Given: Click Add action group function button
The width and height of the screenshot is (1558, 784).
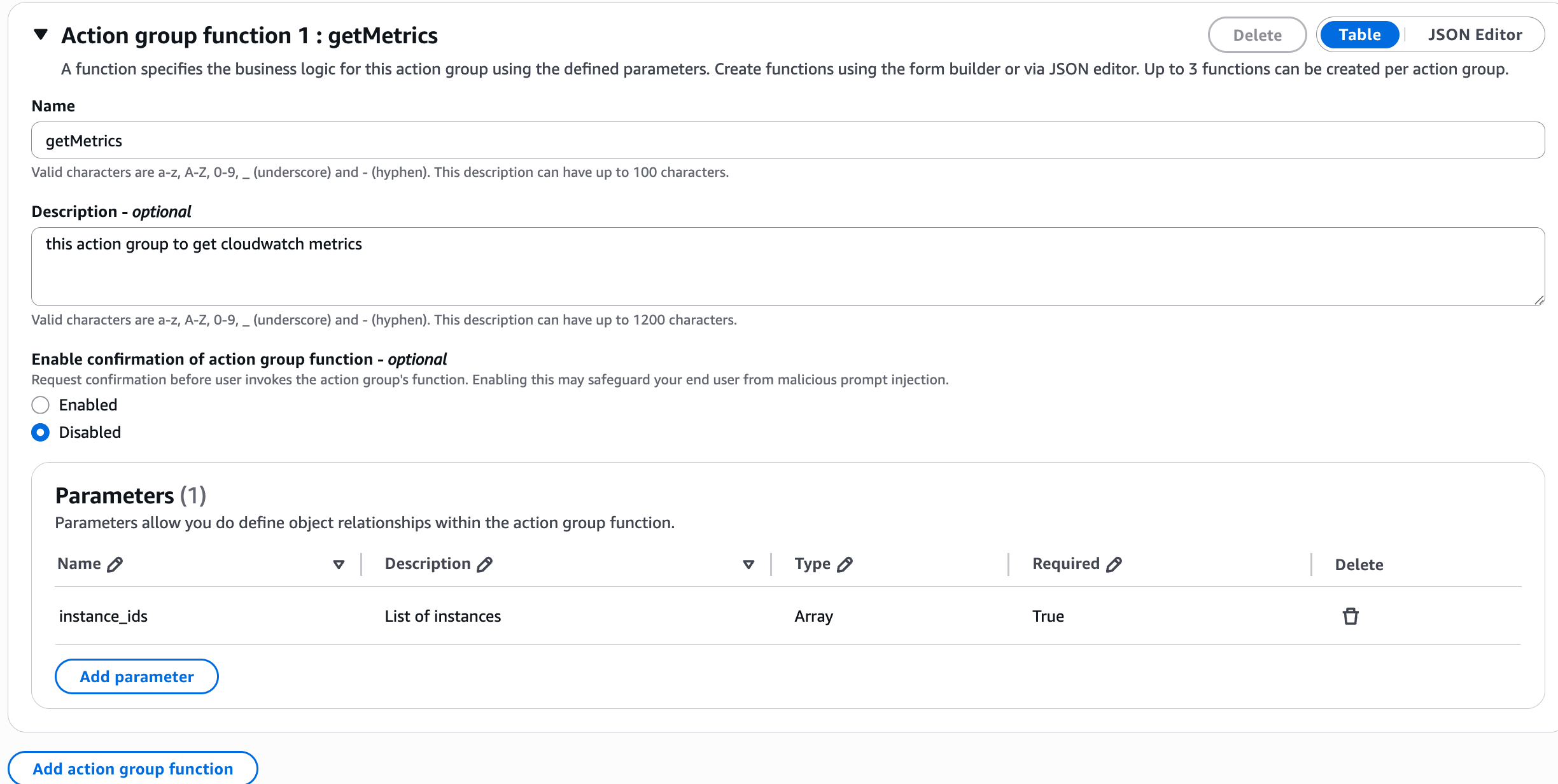Looking at the screenshot, I should coord(133,769).
